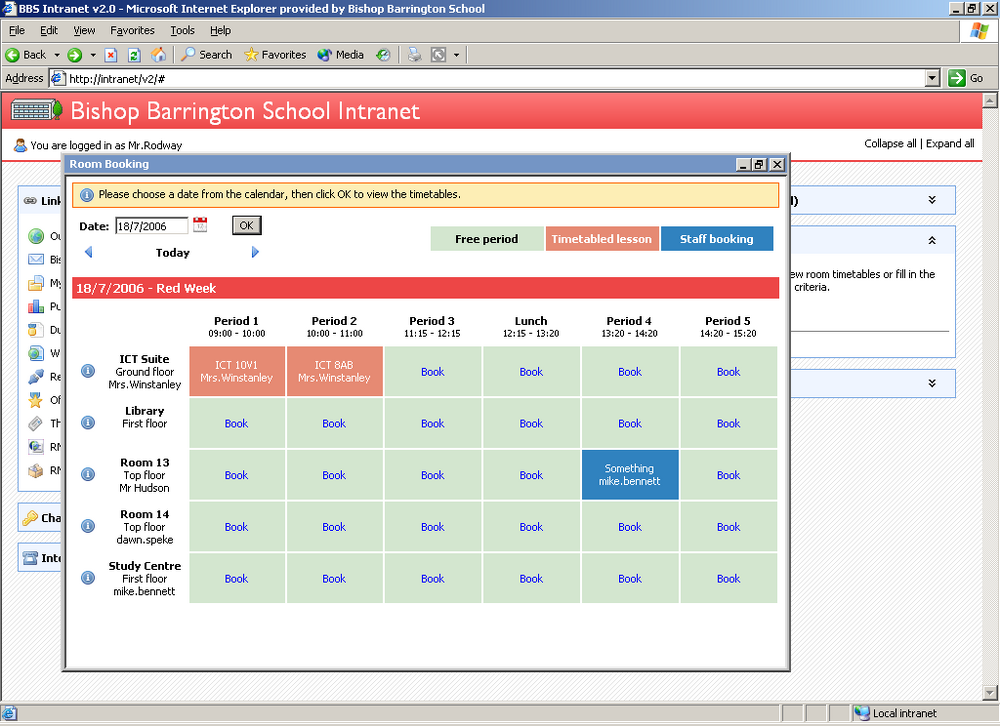Show info for Library room
Screen dimensions: 1000x726
click(x=88, y=423)
